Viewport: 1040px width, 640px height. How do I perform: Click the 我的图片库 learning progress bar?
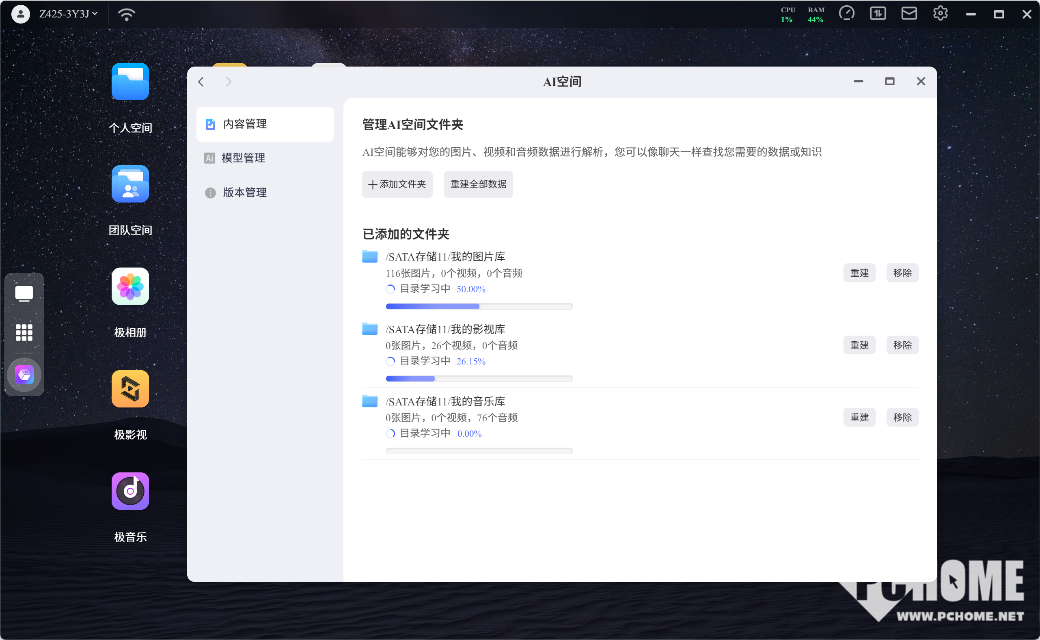point(479,306)
